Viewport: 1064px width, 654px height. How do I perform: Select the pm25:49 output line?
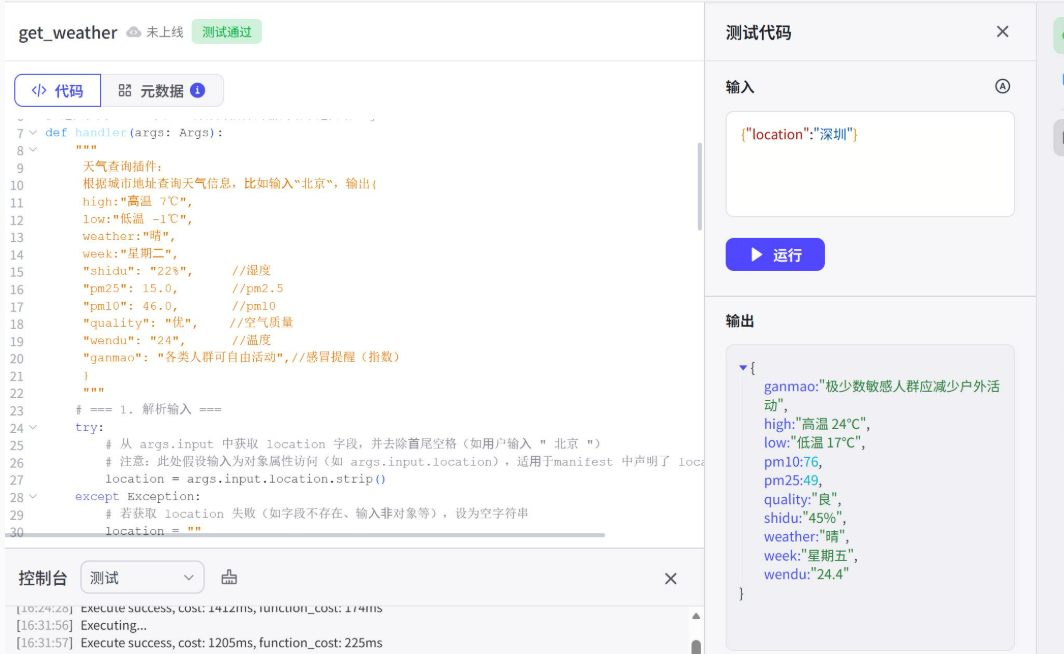[793, 480]
